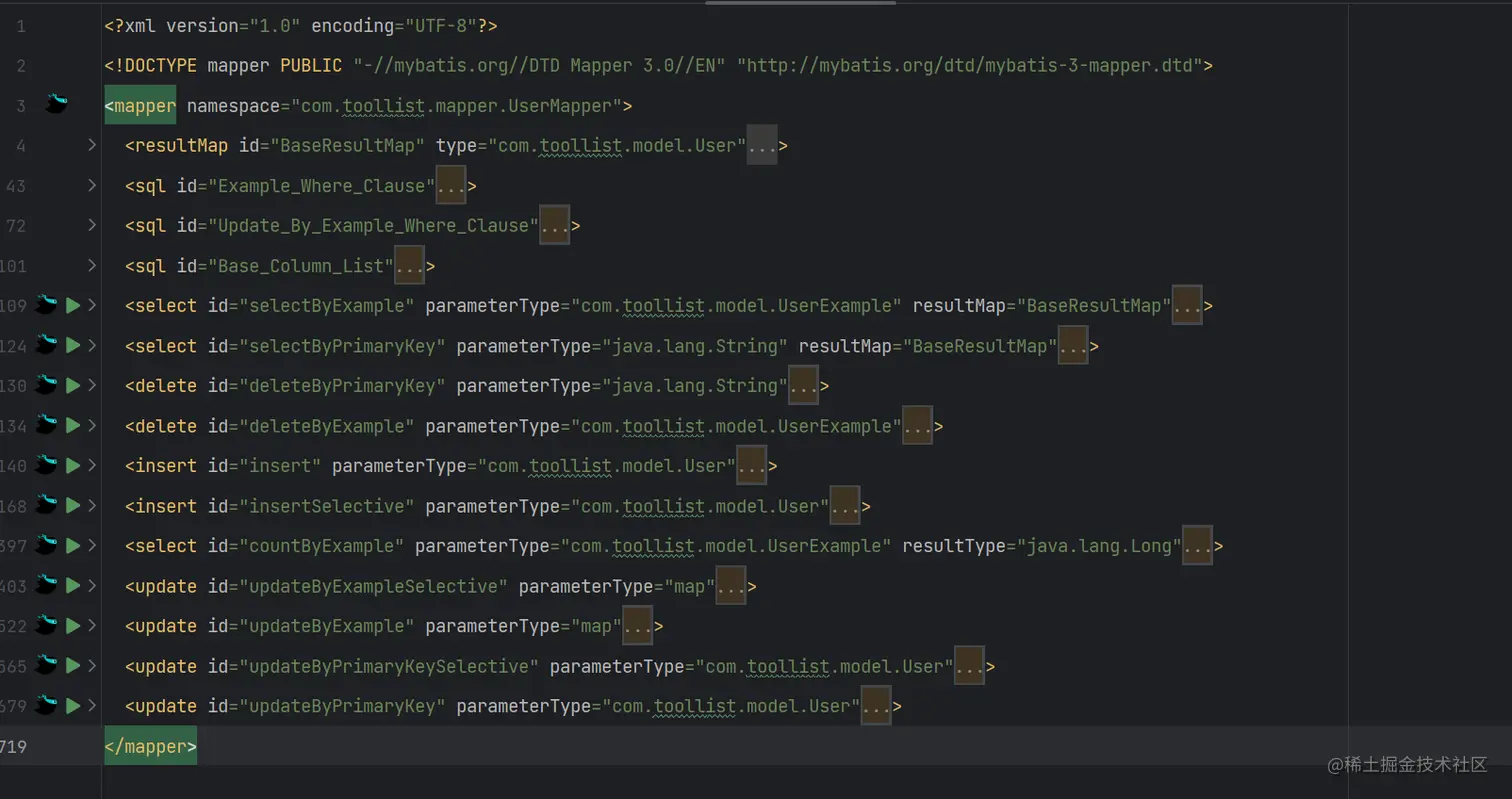Click the MyBatis gutter icon for selectByPrimaryKey
The width and height of the screenshot is (1512, 799).
(47, 344)
